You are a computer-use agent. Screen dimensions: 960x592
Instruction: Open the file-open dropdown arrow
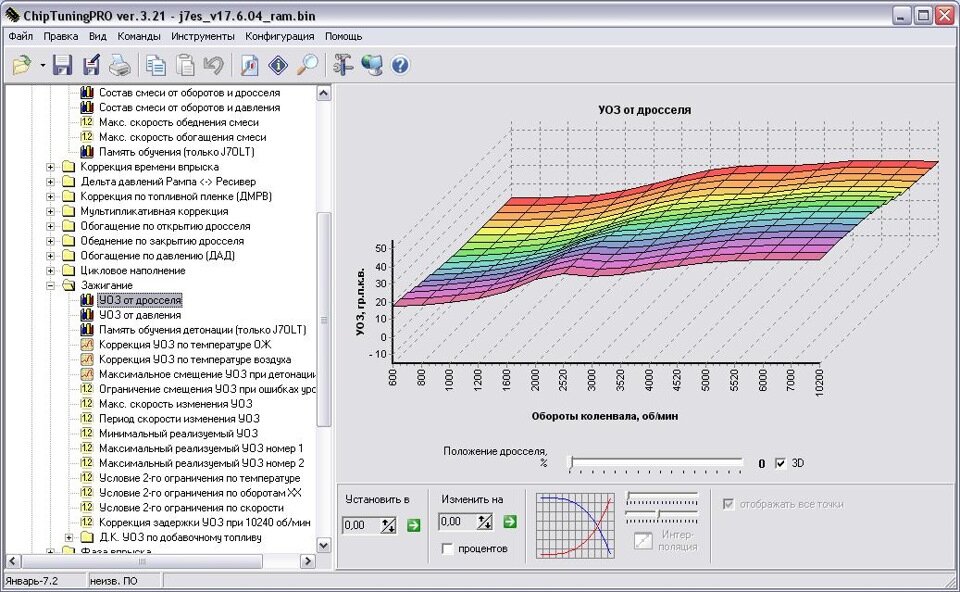tap(42, 65)
